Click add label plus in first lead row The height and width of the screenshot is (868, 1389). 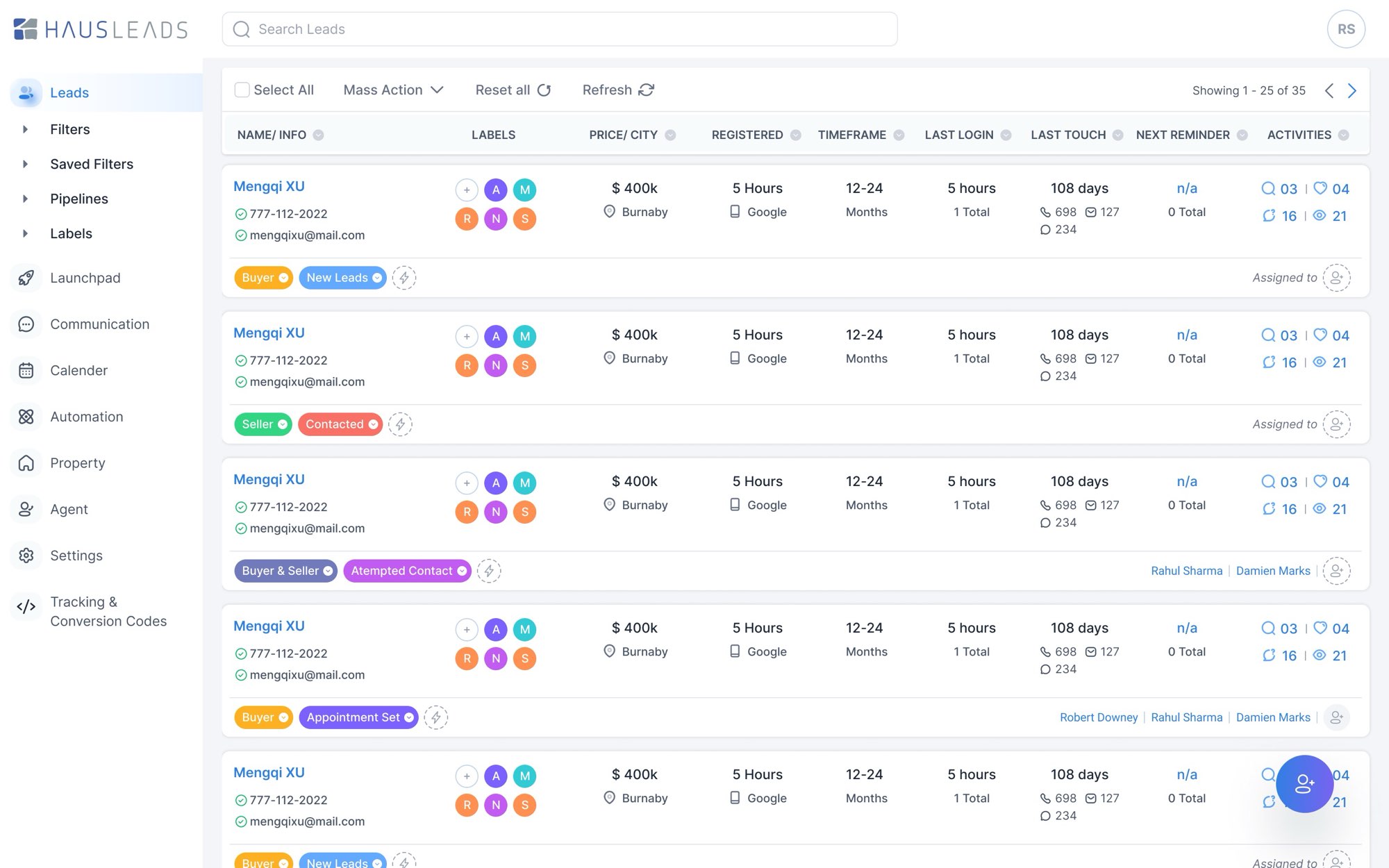[467, 190]
